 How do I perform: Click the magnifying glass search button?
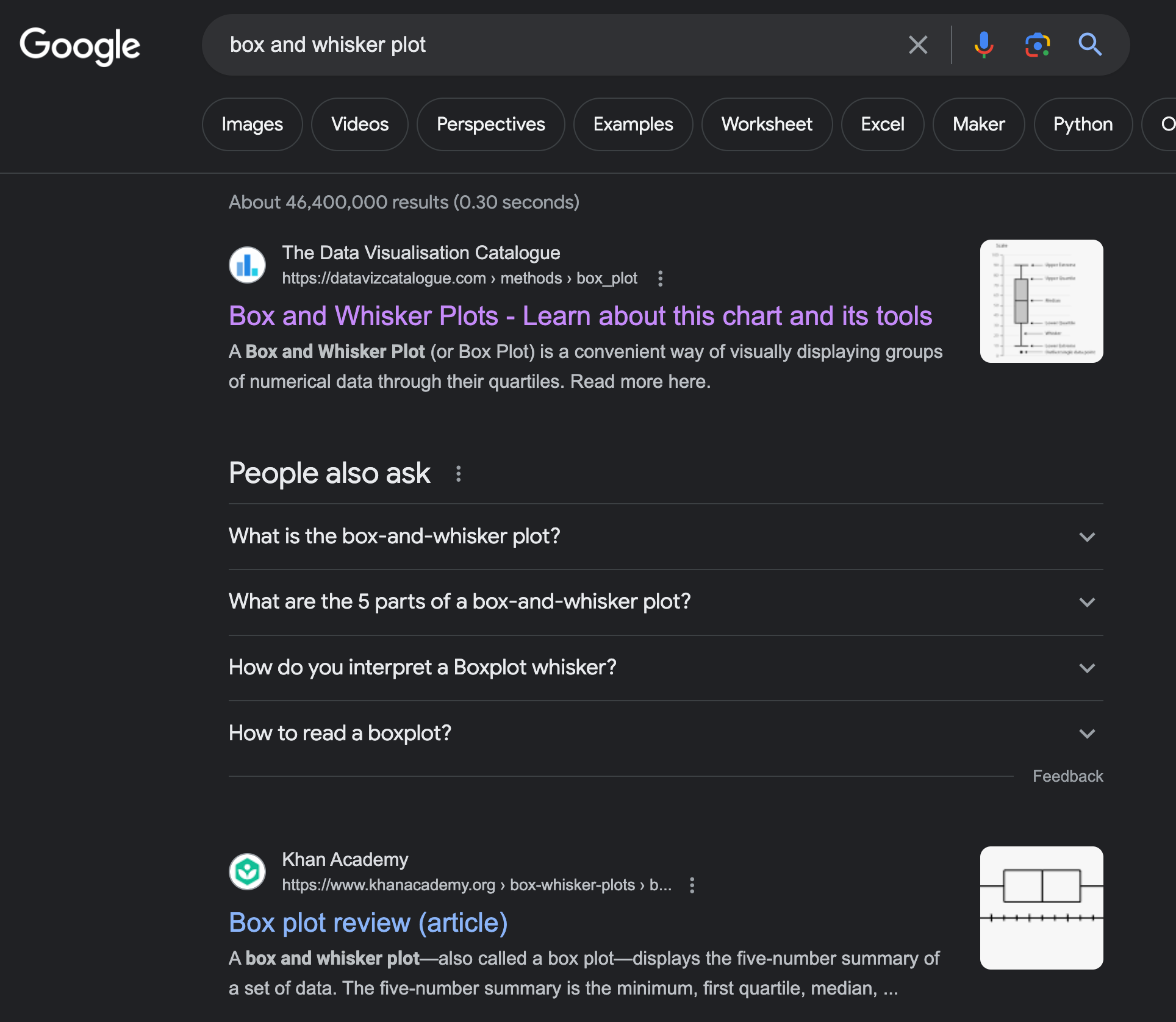click(1090, 45)
